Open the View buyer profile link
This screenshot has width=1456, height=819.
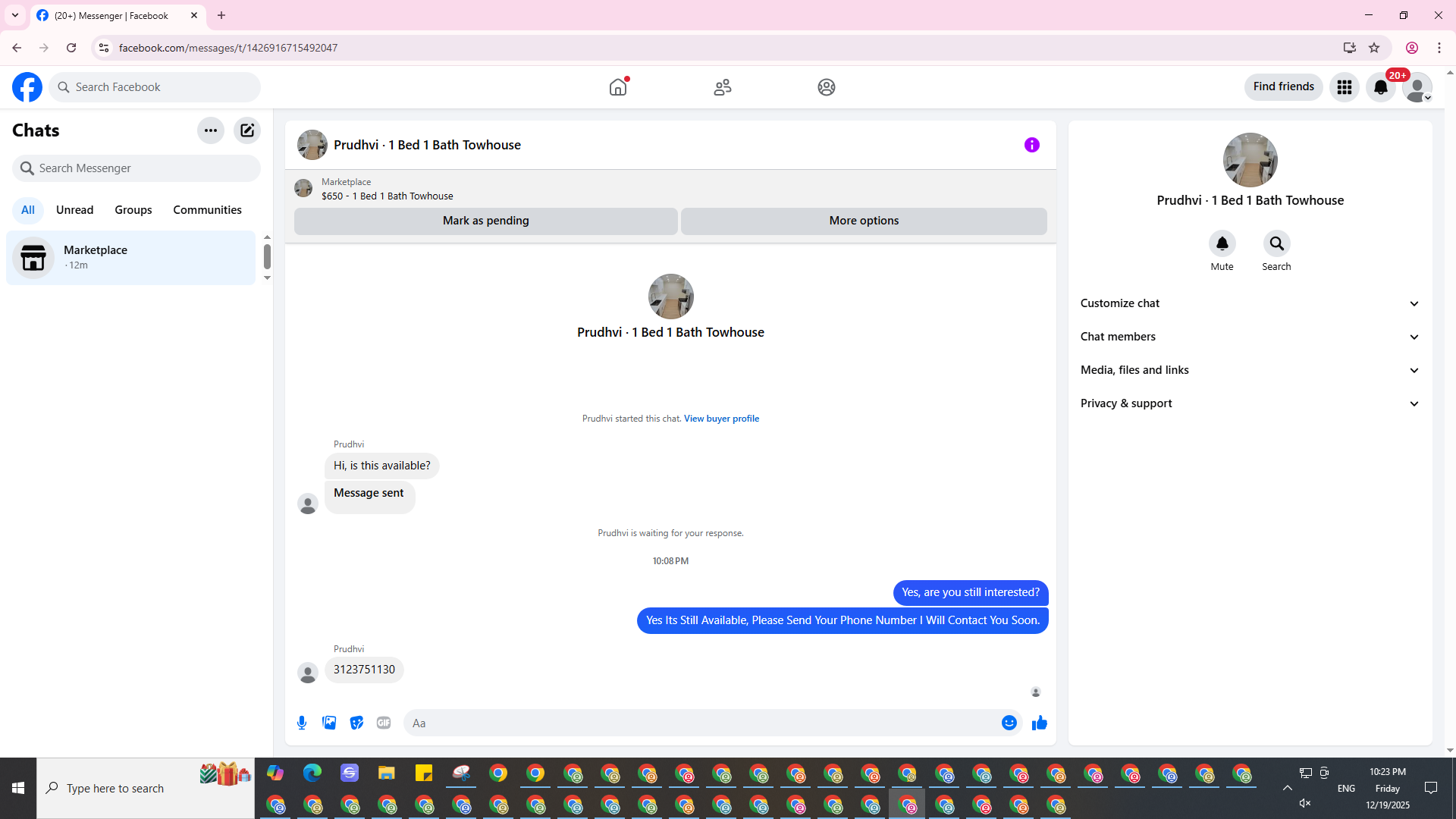point(721,419)
